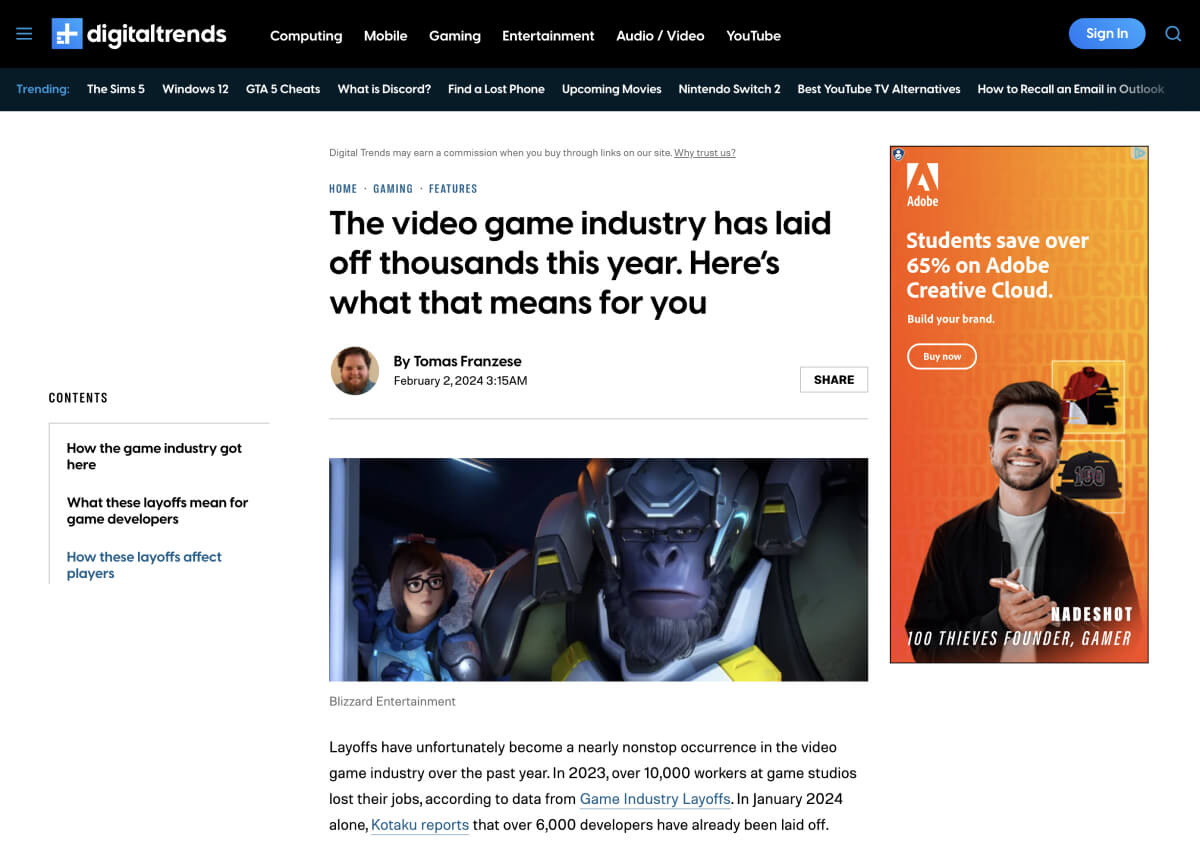
Task: Click the Adobe ad headline about student savings
Action: [997, 265]
